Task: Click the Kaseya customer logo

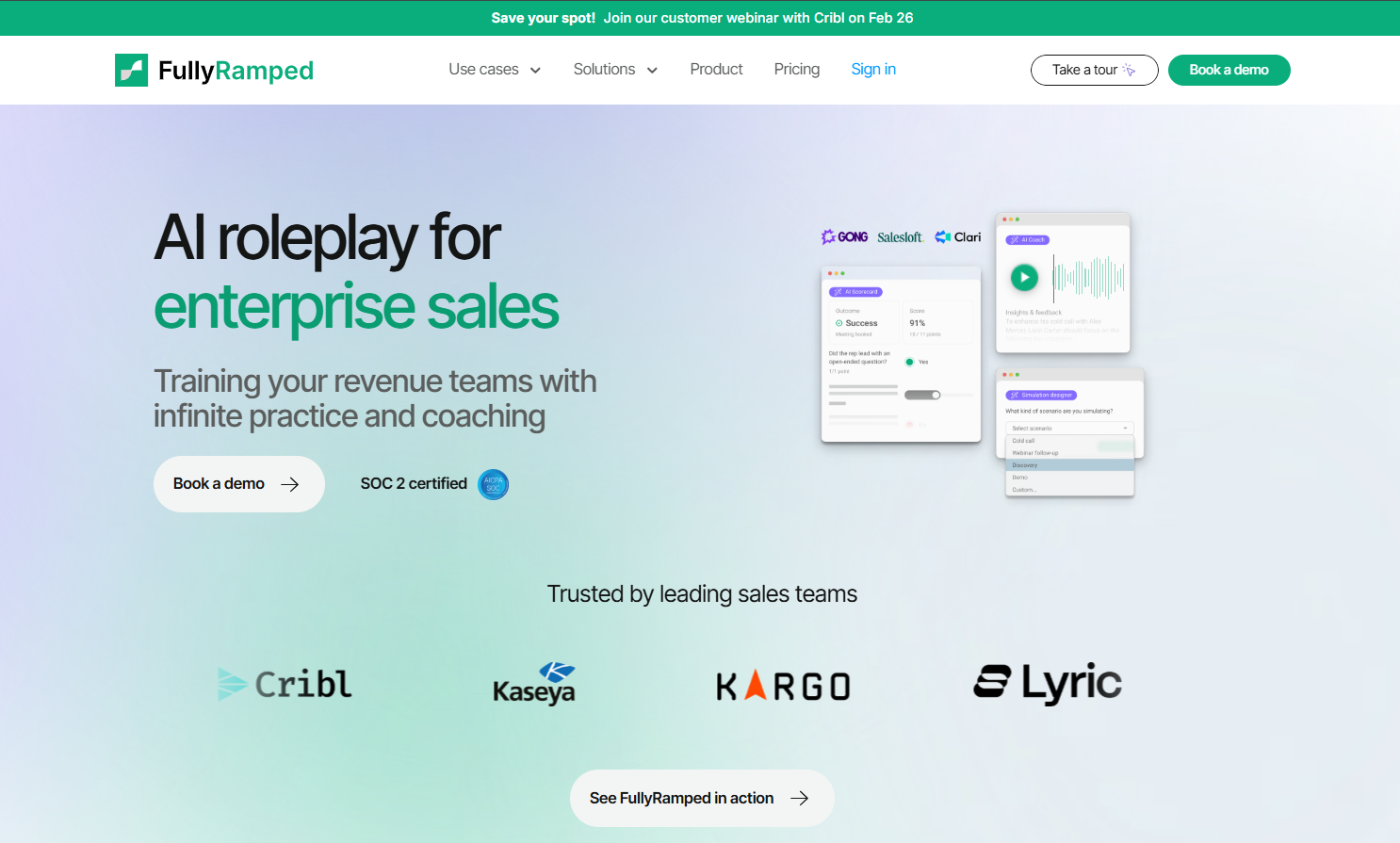Action: click(534, 684)
